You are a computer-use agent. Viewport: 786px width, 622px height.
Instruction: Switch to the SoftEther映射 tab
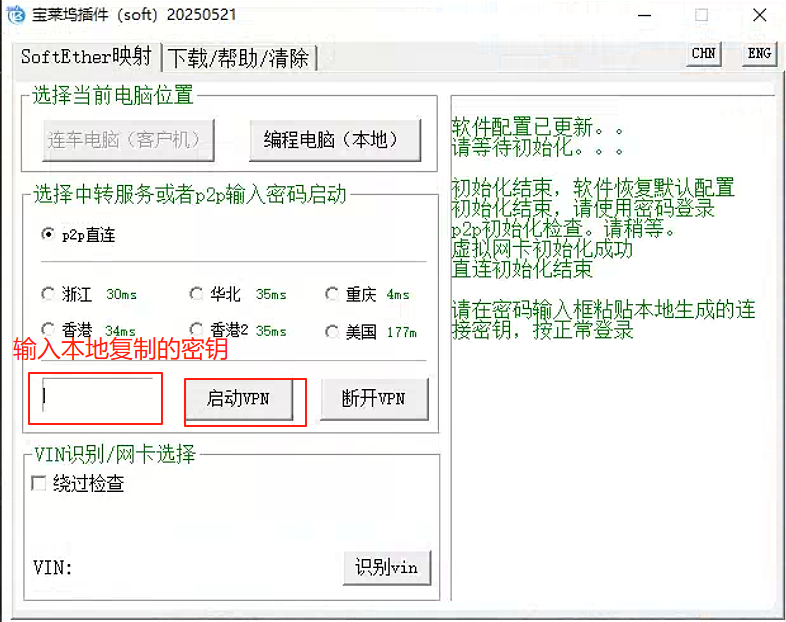pos(86,57)
